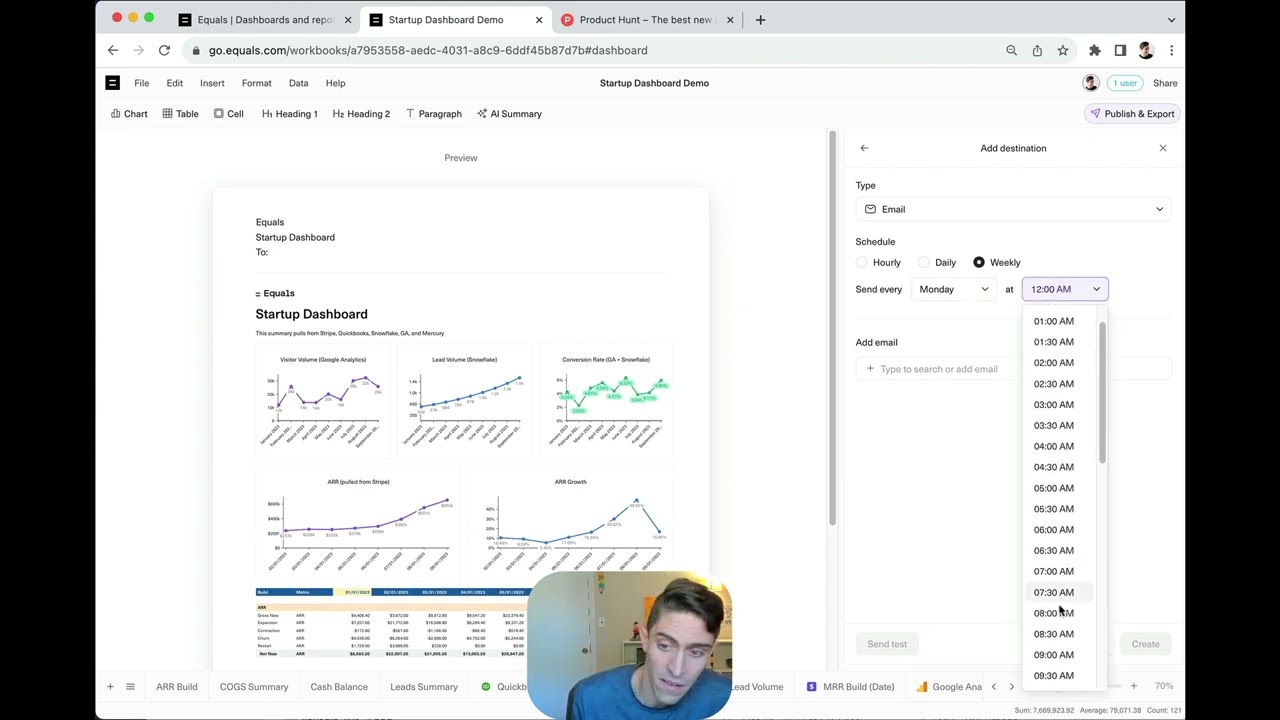1280x720 pixels.
Task: Insert a Cell element from the toolbar
Action: 229,114
